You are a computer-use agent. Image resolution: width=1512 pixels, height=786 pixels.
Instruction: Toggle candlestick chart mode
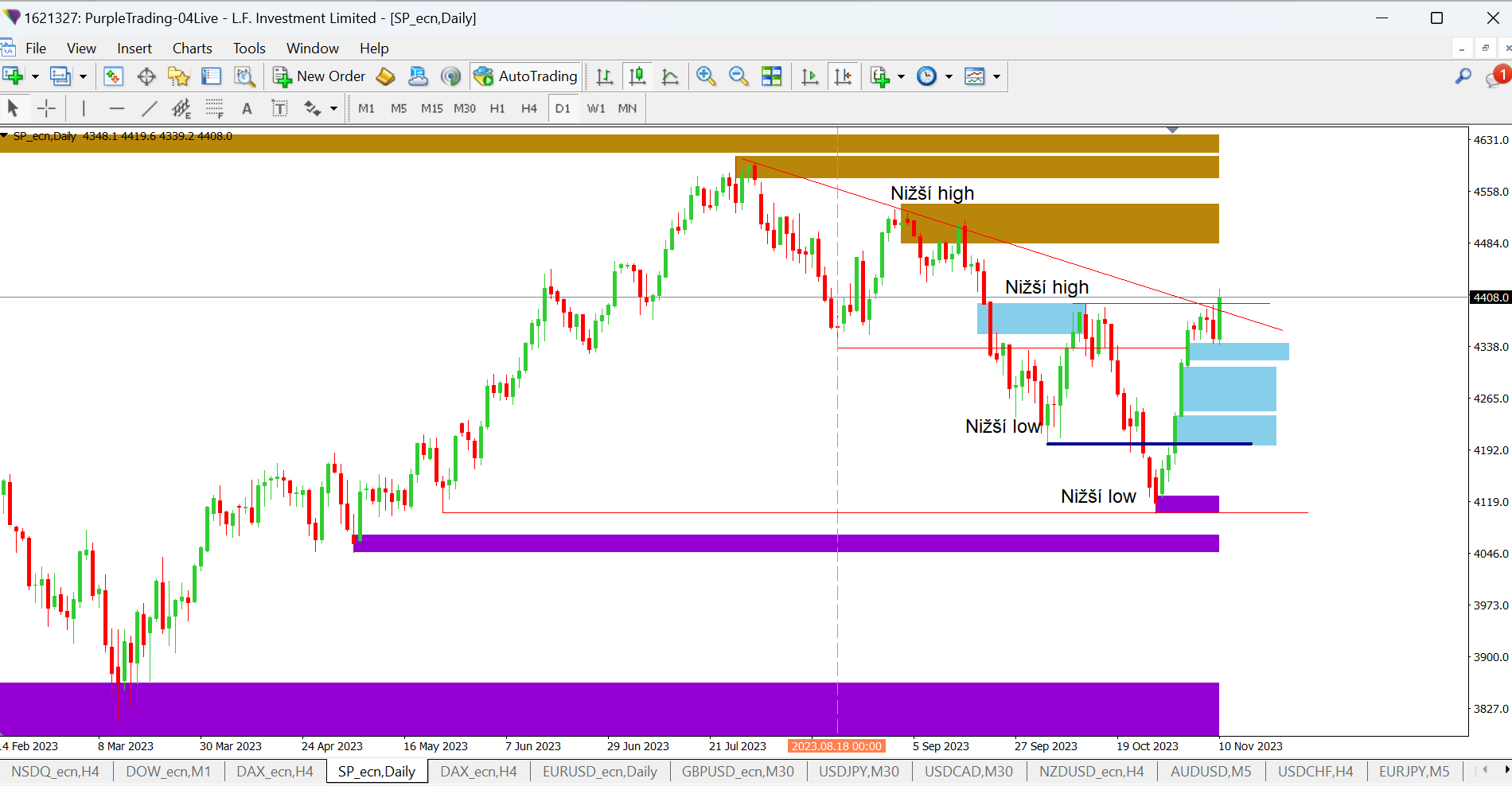pyautogui.click(x=637, y=76)
